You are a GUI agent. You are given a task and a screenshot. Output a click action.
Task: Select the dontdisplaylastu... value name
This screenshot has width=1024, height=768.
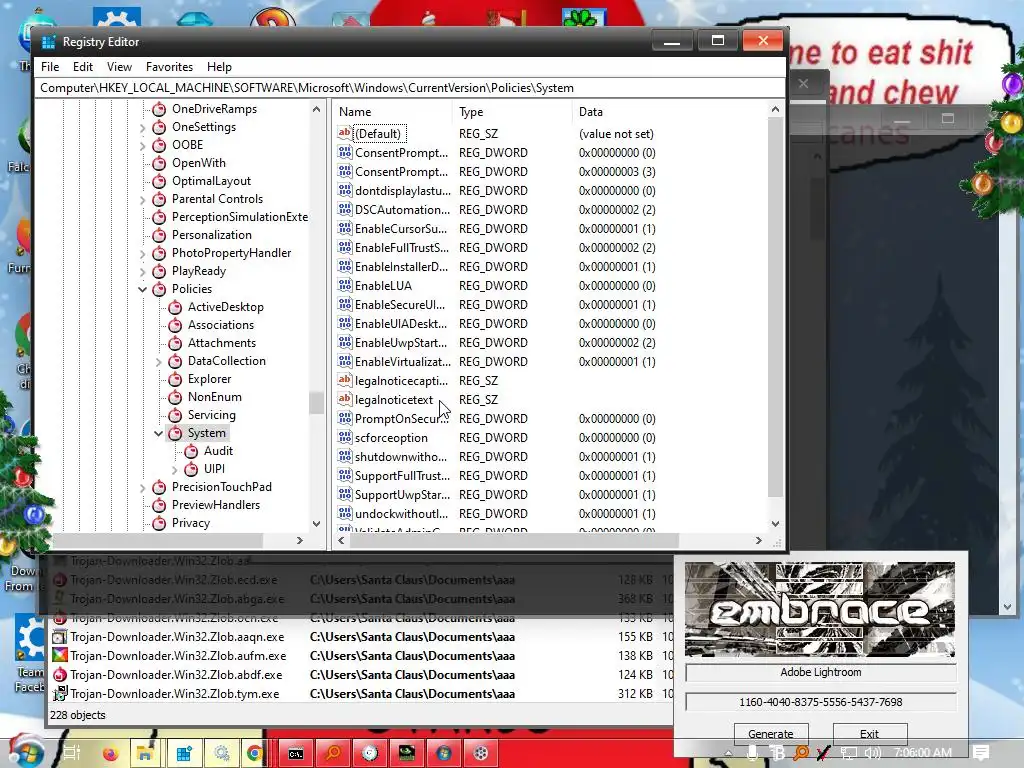pos(402,191)
